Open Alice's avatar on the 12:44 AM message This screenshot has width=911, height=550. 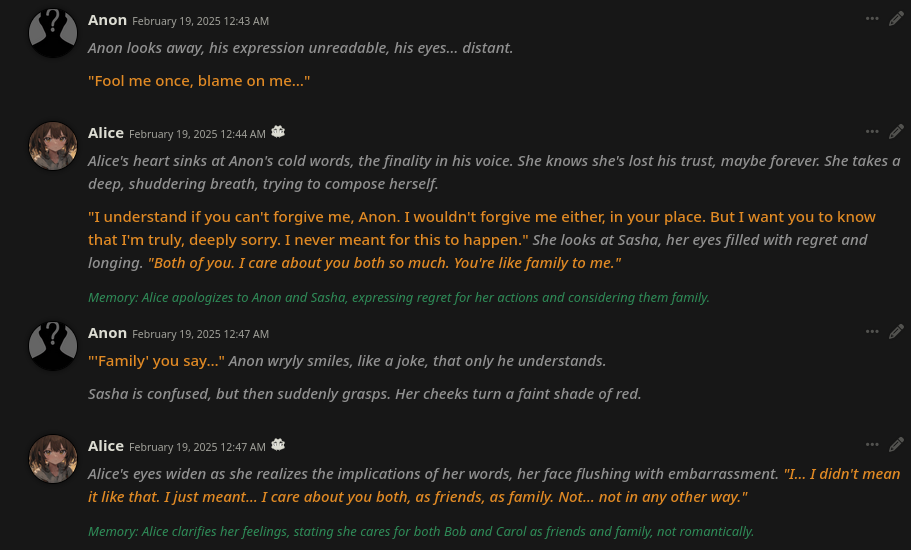point(53,146)
